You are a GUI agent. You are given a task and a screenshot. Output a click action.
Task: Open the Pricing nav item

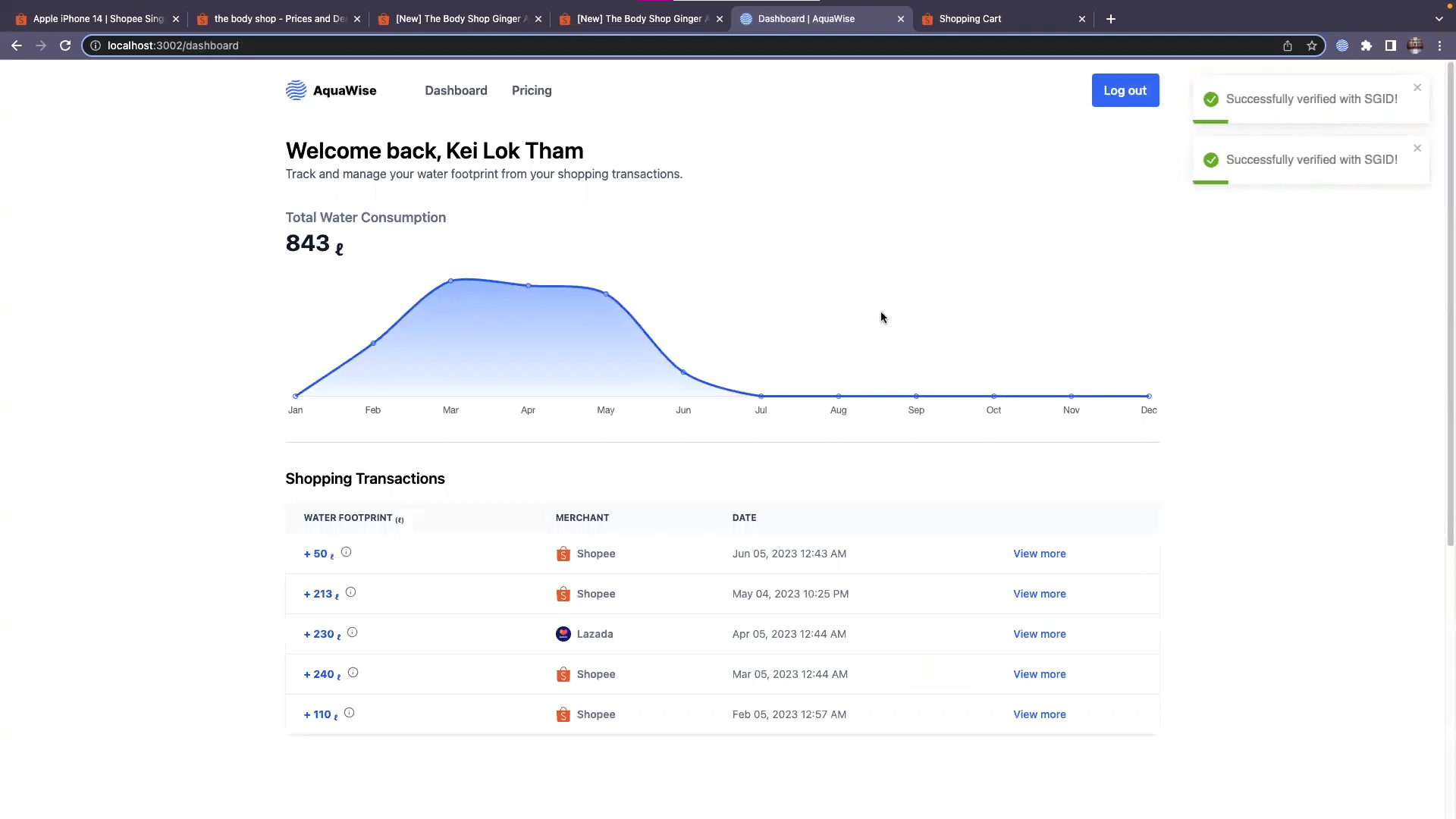[532, 90]
